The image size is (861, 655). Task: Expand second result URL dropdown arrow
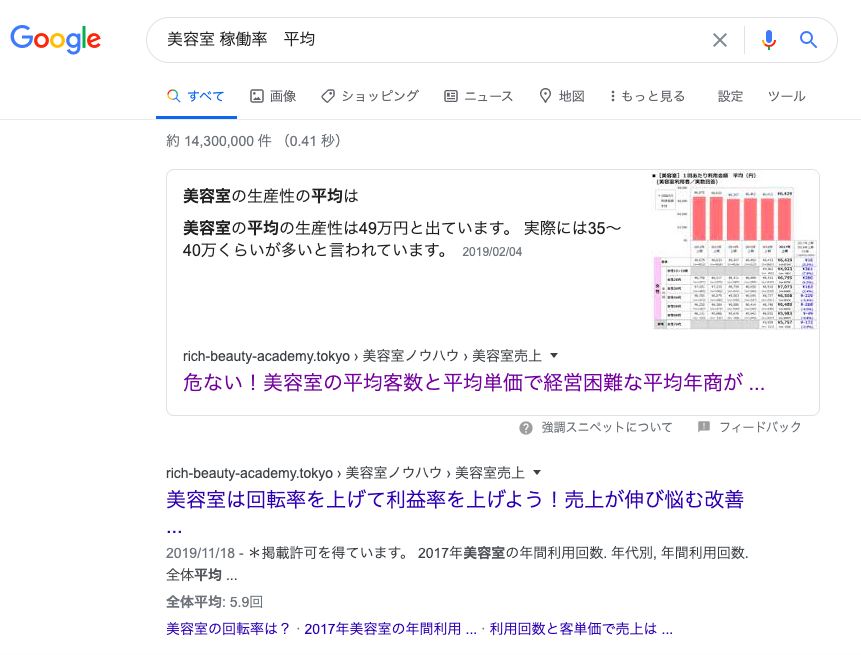click(x=537, y=473)
